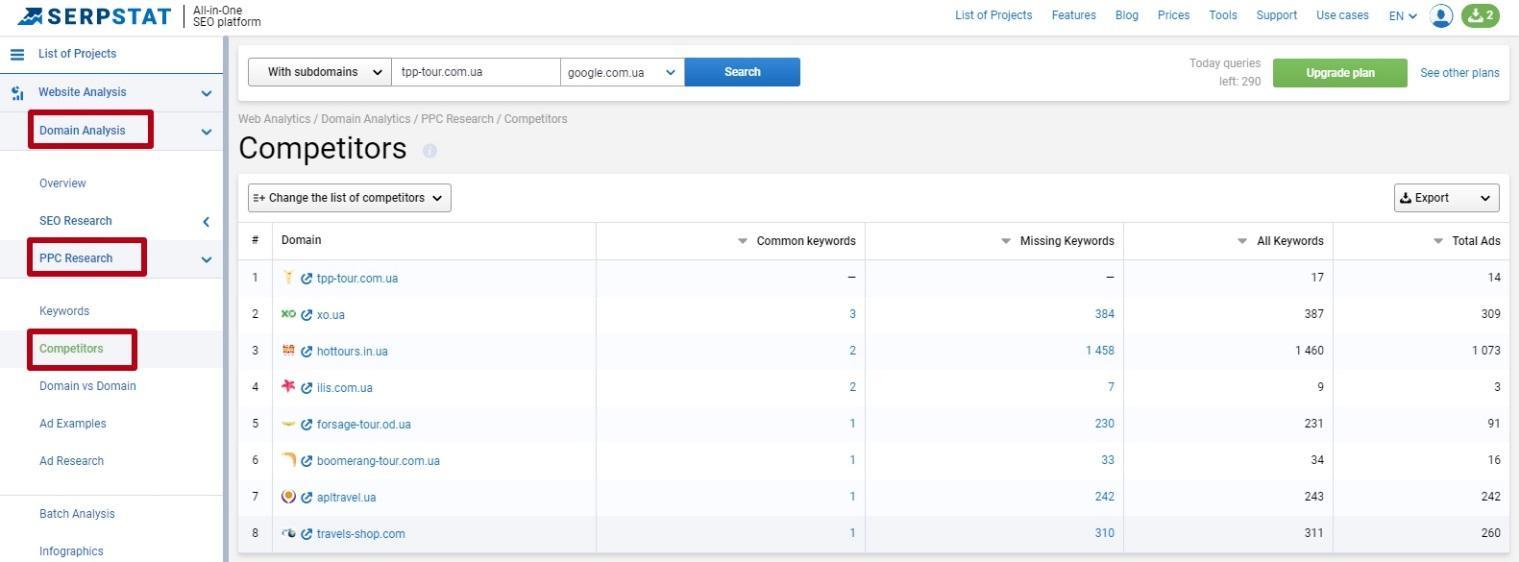Click the blue Search button
Screen dimensions: 1519x562
point(742,72)
